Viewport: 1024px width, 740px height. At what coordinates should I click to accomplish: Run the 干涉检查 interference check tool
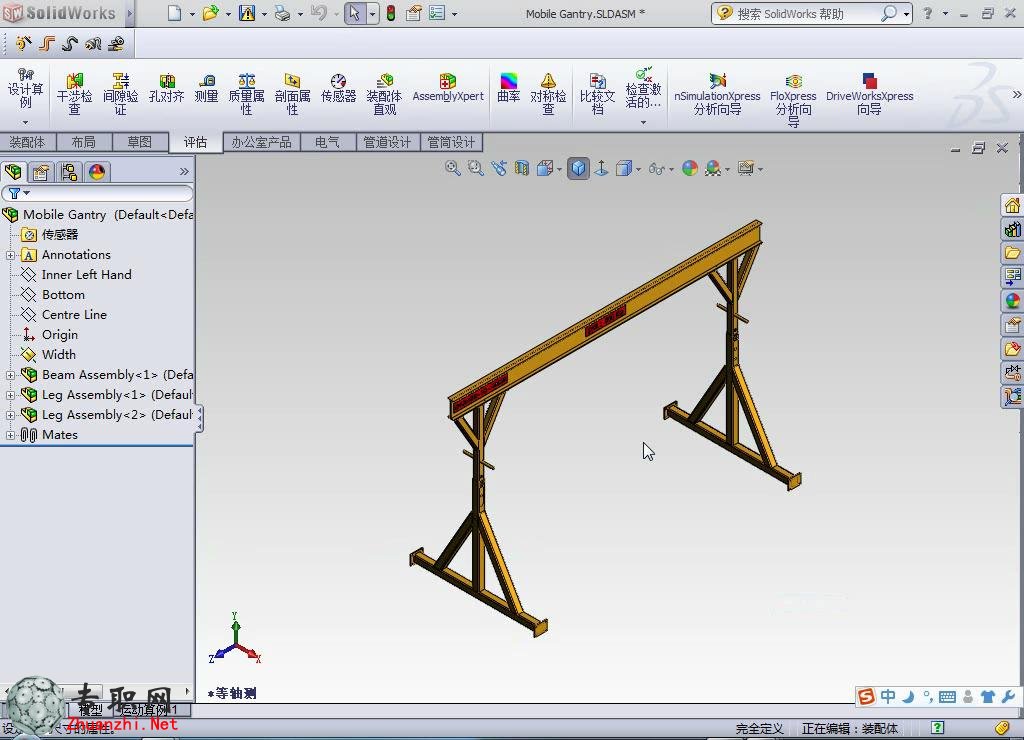click(x=74, y=93)
